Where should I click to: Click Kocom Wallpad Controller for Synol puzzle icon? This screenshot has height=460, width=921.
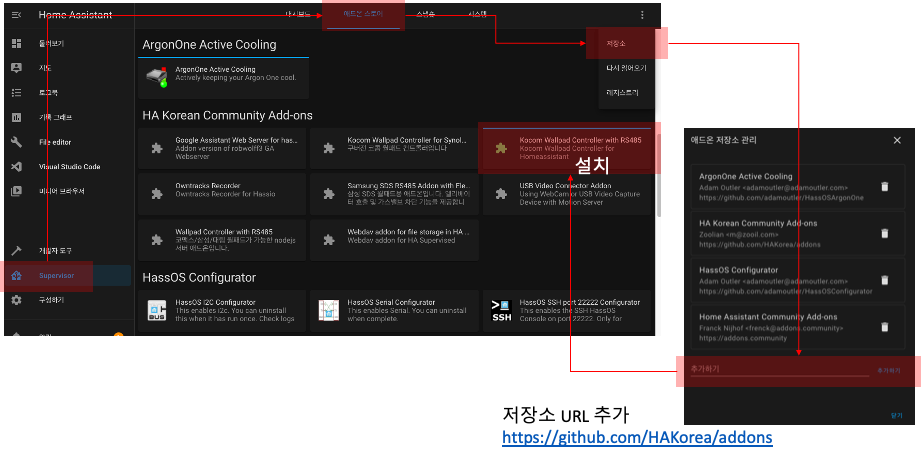[x=329, y=148]
